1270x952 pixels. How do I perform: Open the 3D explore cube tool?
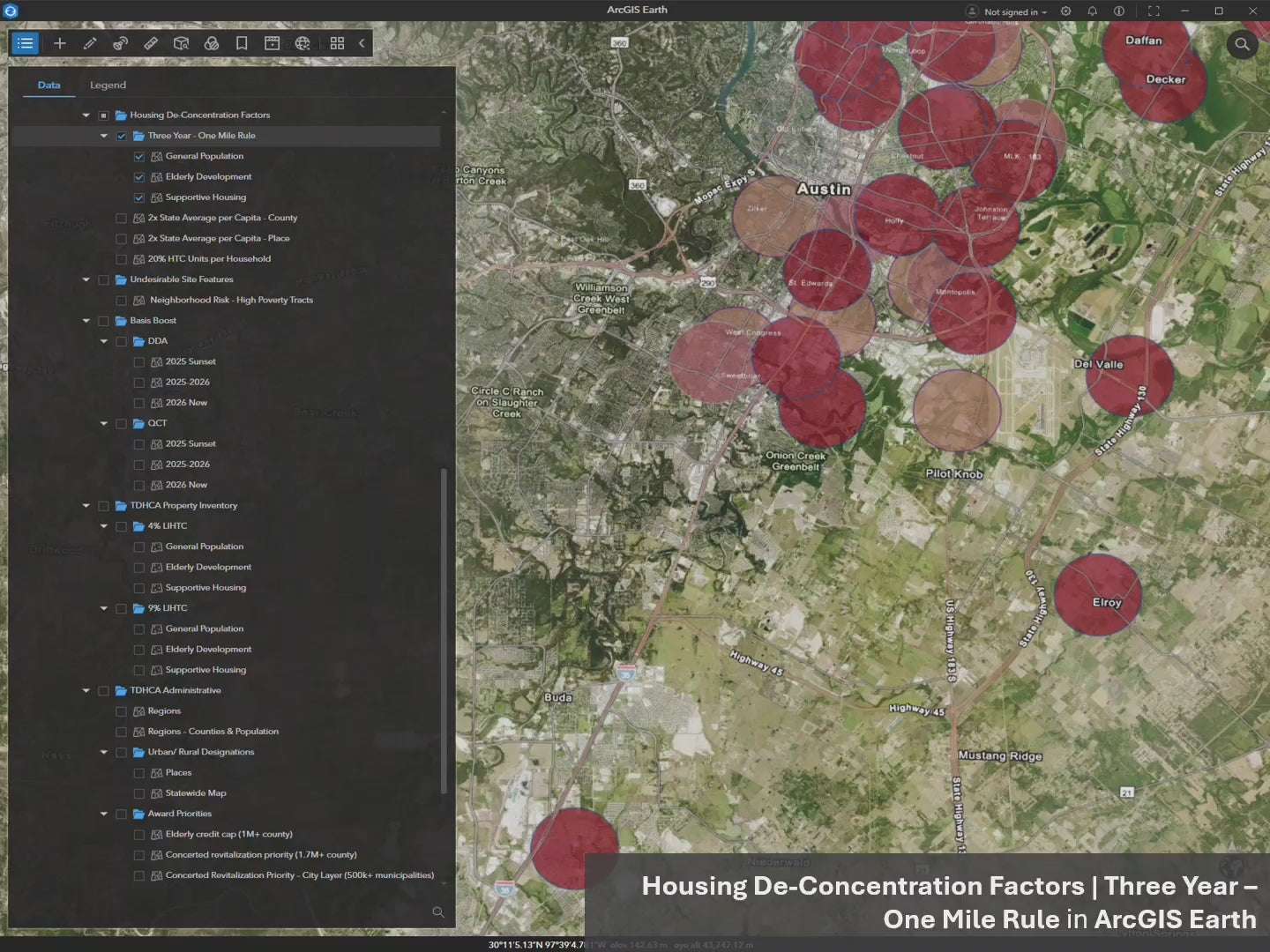point(181,43)
